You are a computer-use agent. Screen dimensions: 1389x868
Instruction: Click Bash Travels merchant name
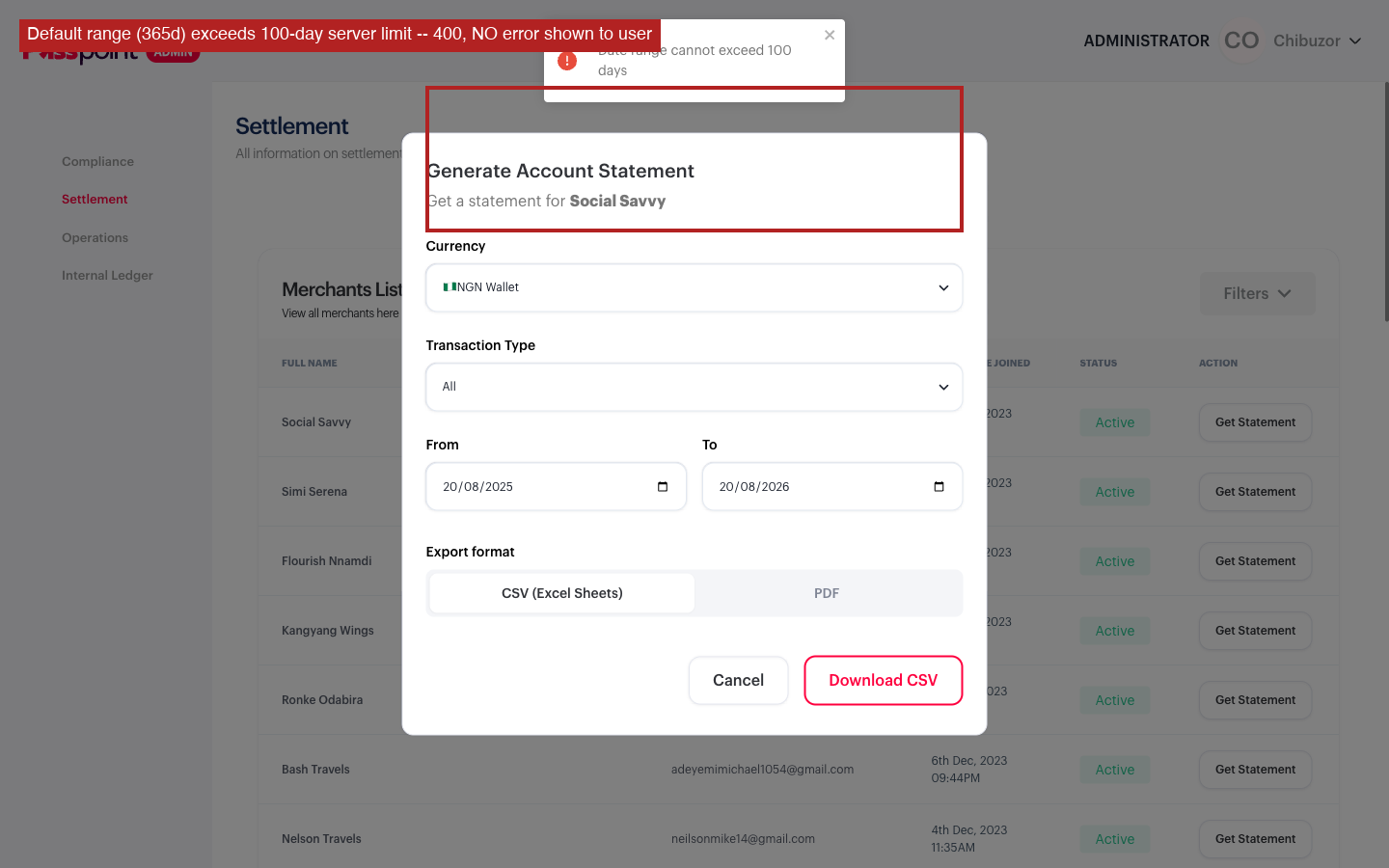(315, 770)
